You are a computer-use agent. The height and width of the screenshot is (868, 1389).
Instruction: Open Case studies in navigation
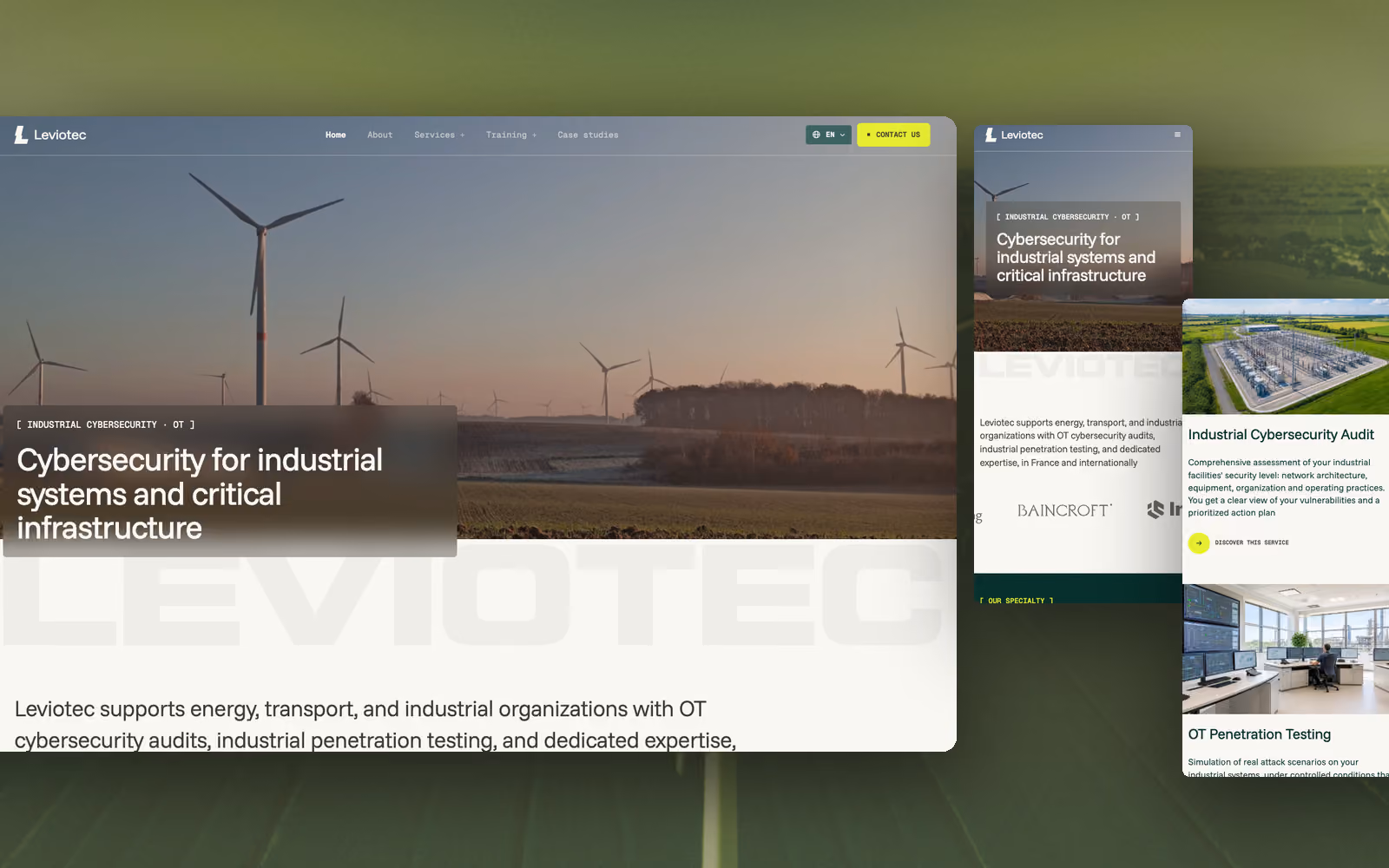point(588,135)
